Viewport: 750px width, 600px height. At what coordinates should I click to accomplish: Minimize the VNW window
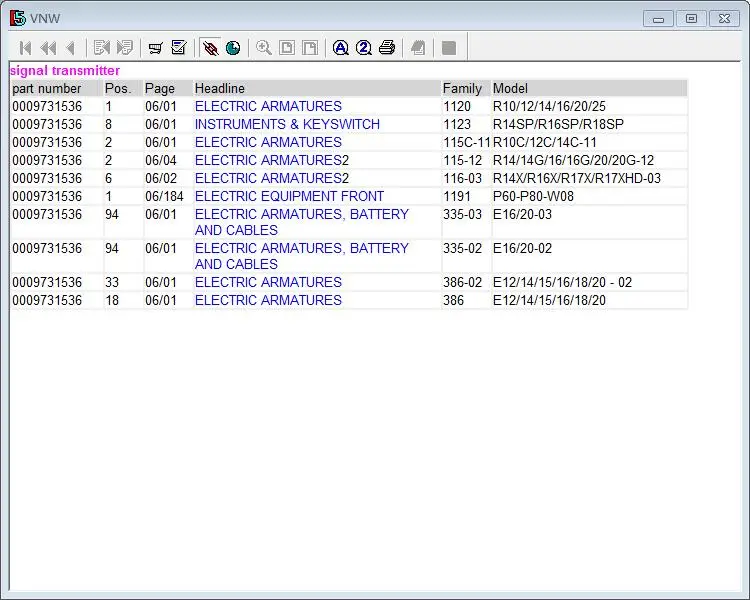[659, 19]
